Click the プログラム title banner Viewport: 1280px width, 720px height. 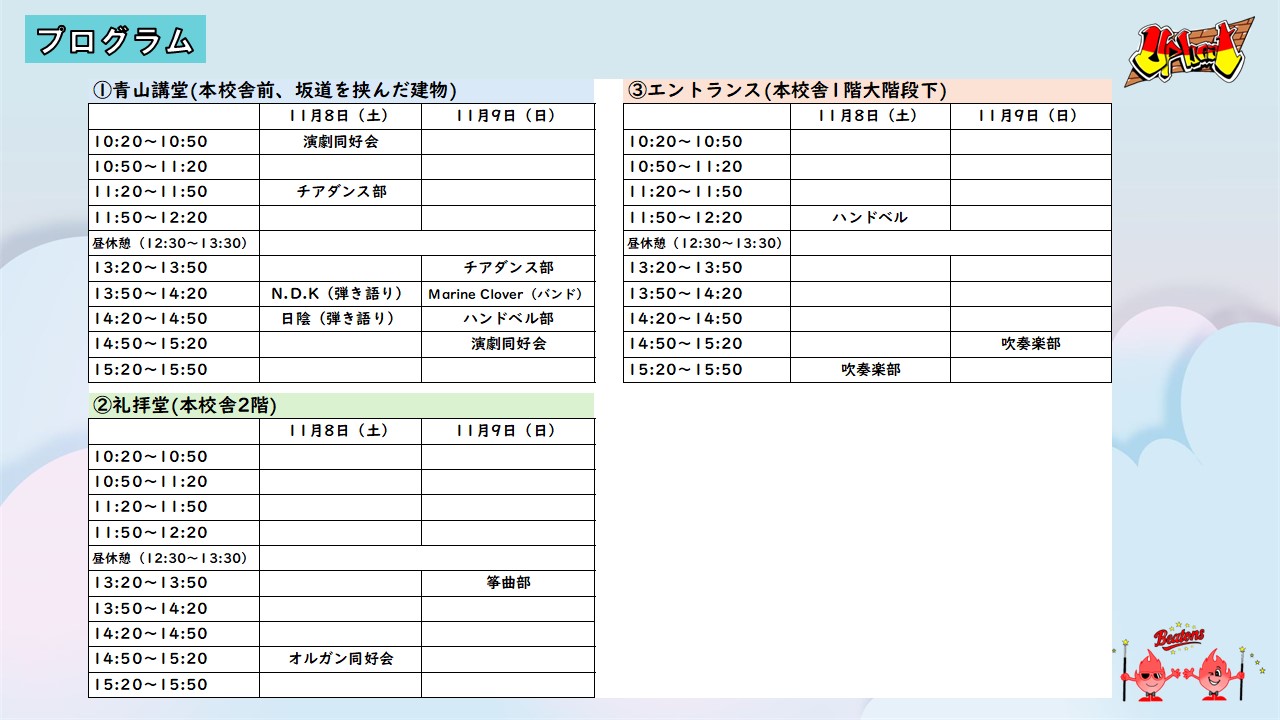pos(115,40)
